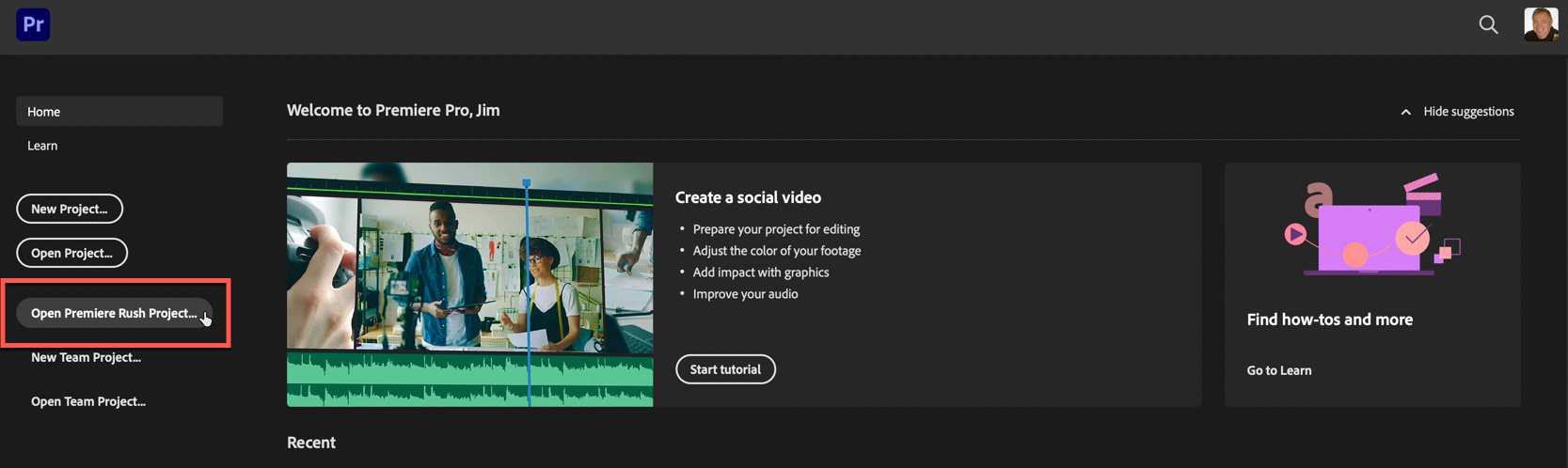1568x468 pixels.
Task: Select the Home tab in sidebar
Action: (119, 111)
